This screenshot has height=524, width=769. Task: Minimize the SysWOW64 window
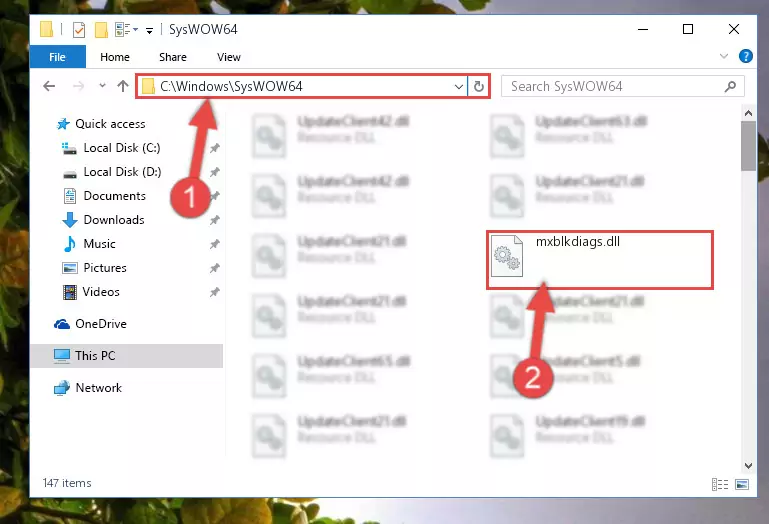(643, 29)
